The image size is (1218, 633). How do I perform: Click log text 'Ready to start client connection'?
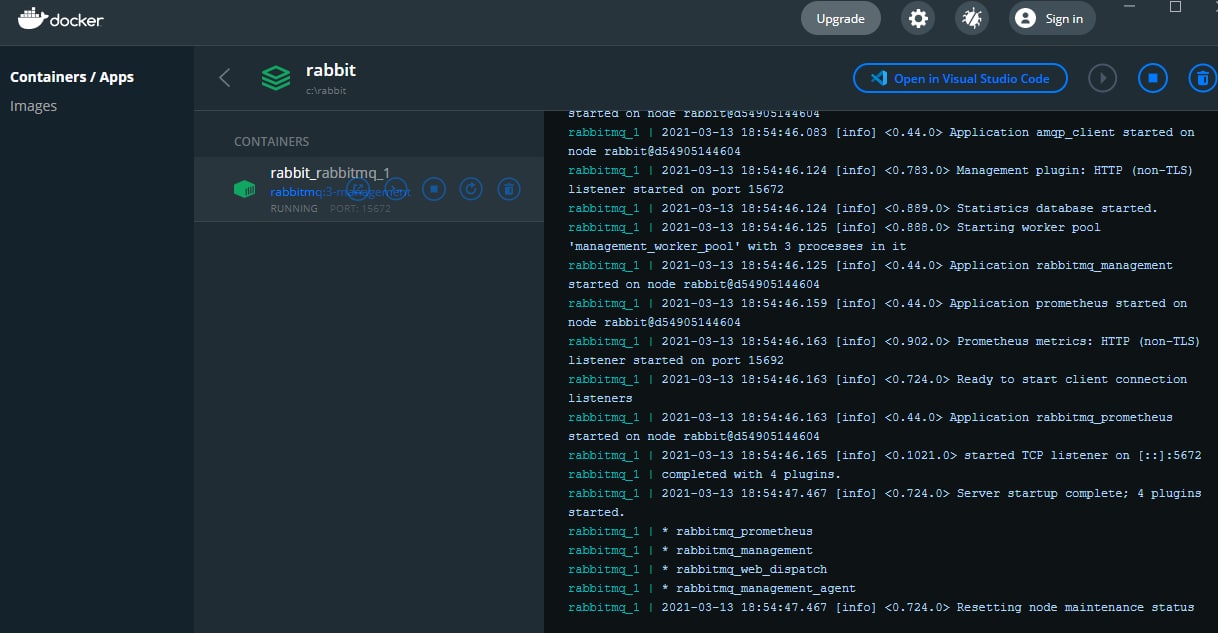click(1072, 379)
